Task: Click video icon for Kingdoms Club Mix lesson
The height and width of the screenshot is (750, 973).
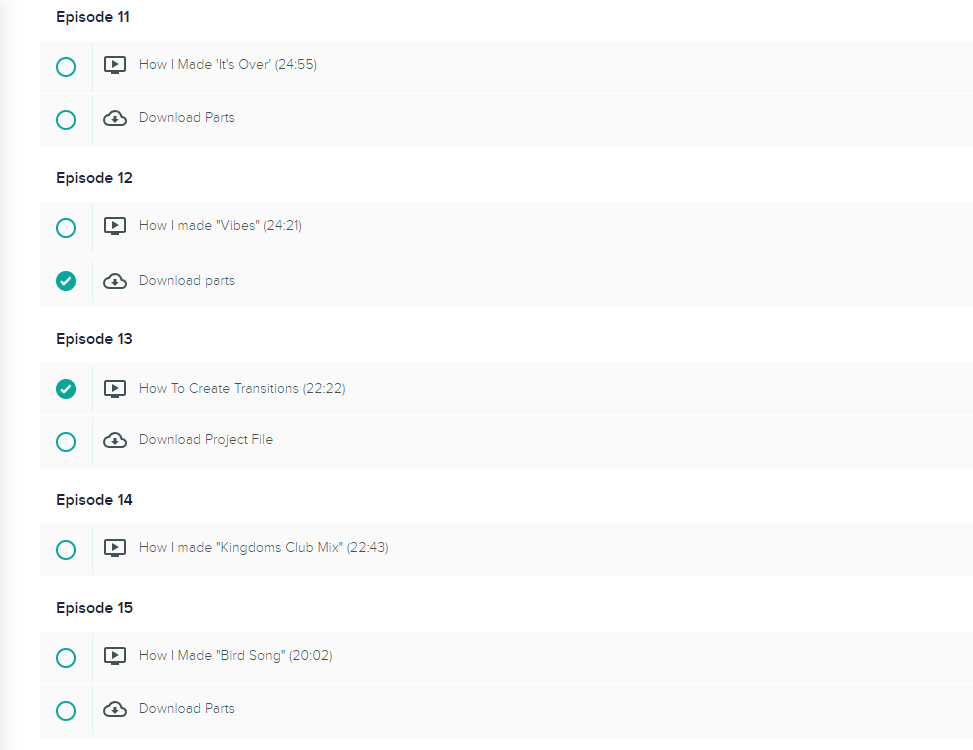Action: pos(115,548)
